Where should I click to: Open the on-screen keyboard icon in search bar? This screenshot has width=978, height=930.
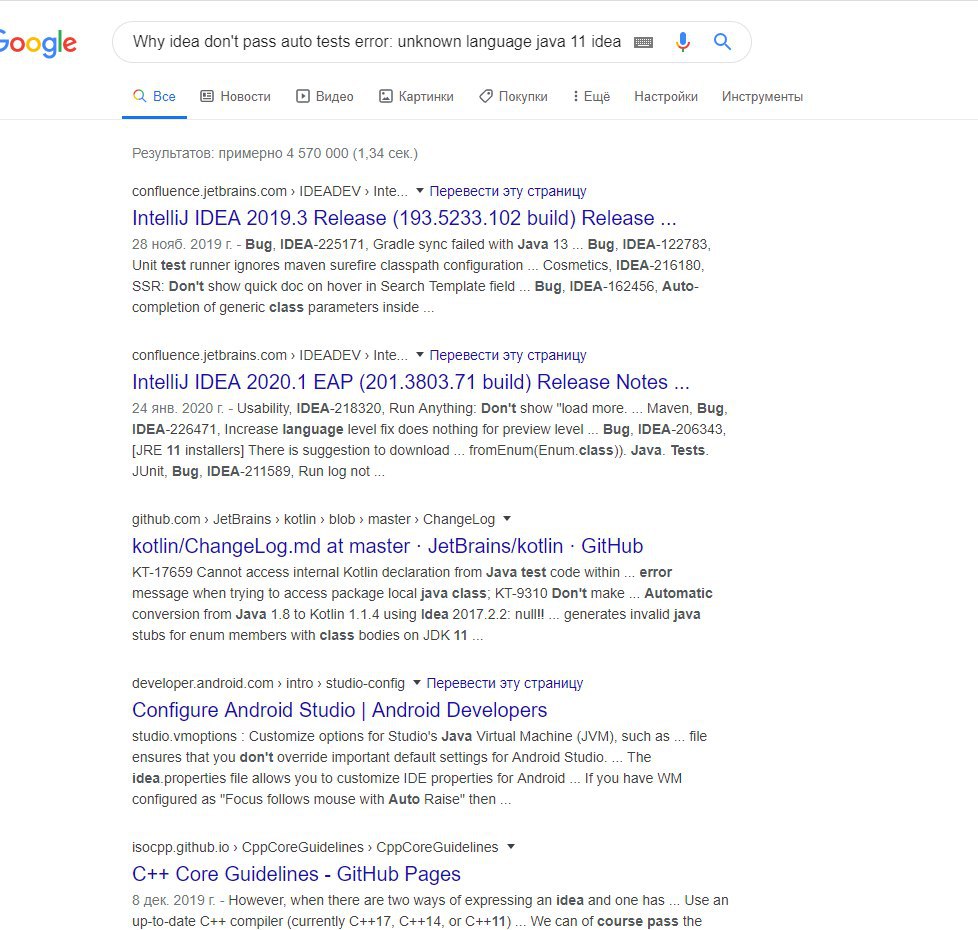[643, 42]
